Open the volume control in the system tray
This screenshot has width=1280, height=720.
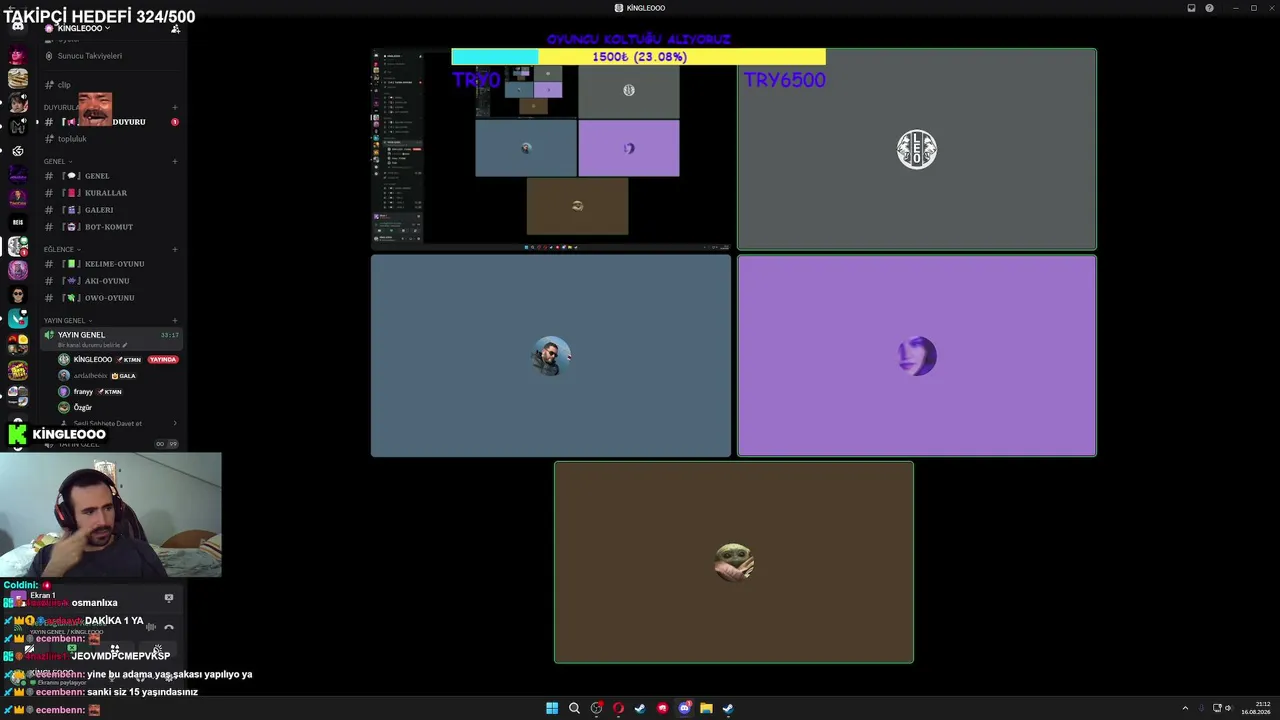1229,708
